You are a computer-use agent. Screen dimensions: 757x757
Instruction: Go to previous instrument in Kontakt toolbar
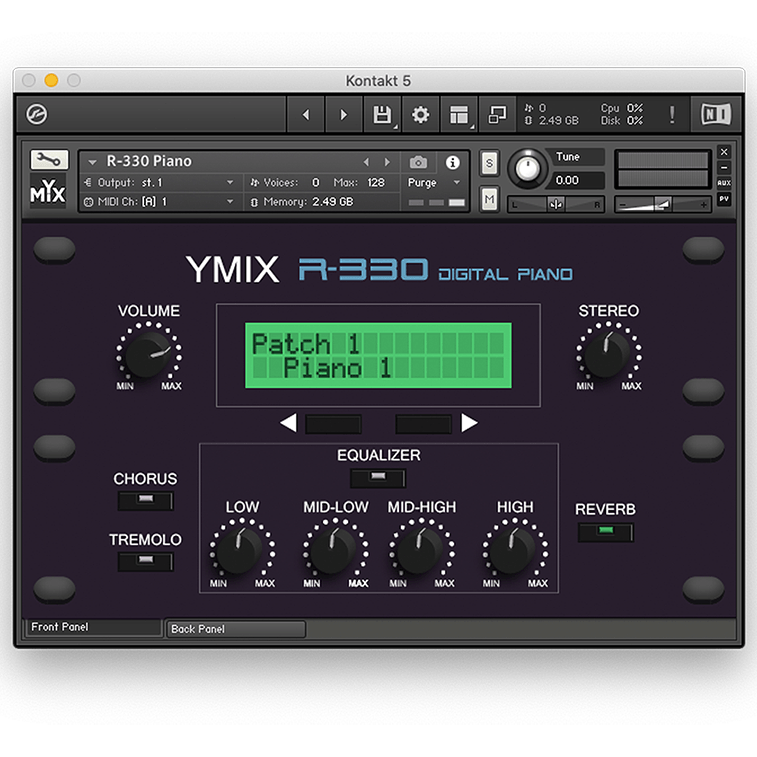[306, 114]
